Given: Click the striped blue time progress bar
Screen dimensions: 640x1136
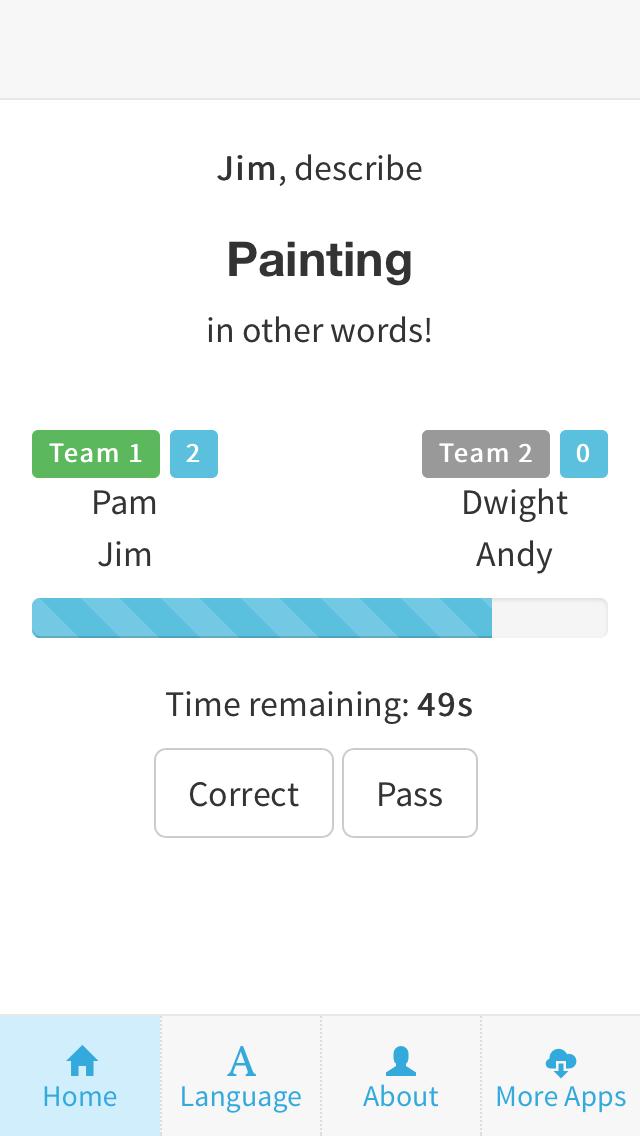Looking at the screenshot, I should coord(262,618).
